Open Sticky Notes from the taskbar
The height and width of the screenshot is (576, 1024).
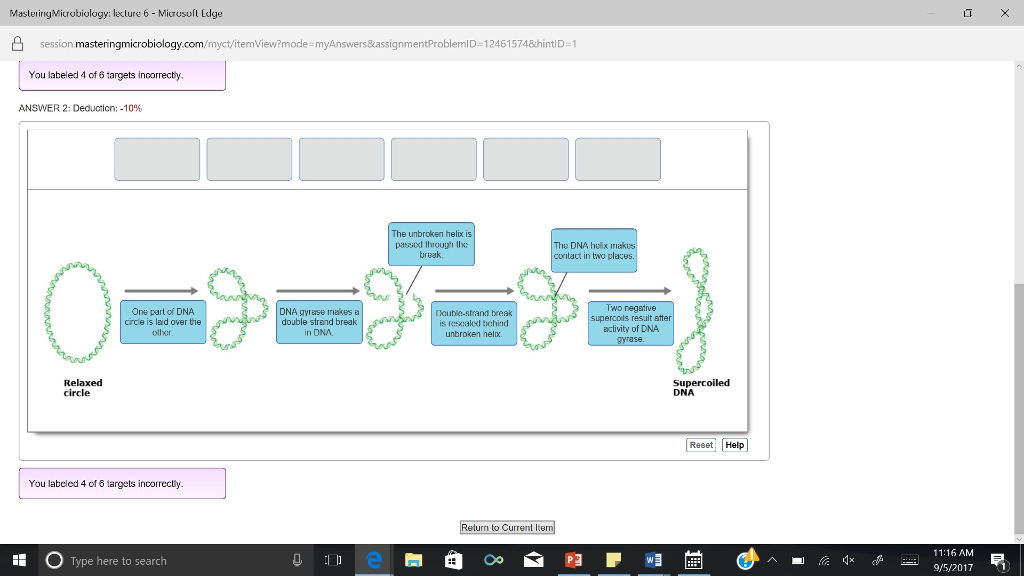tap(613, 560)
